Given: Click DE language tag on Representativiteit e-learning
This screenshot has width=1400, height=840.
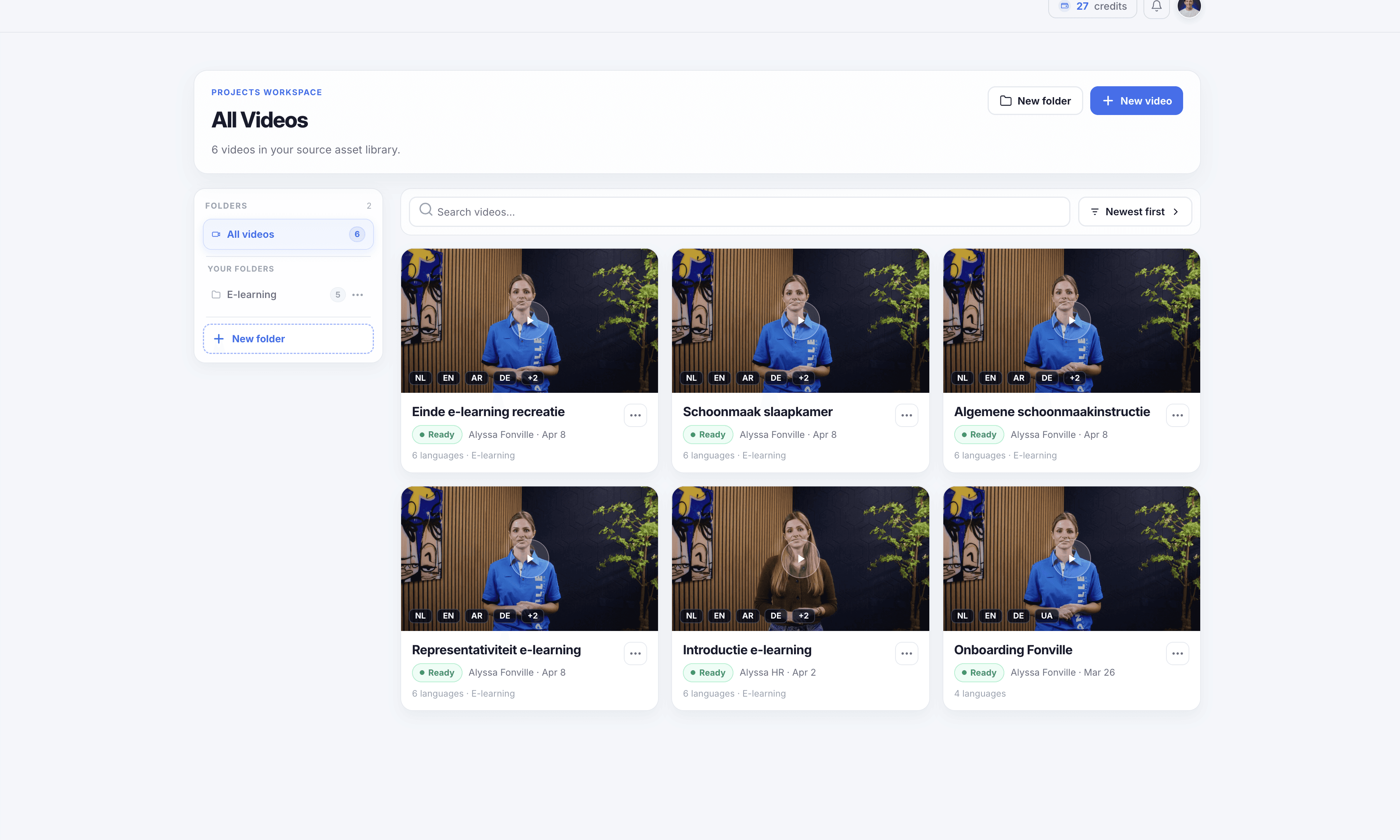Looking at the screenshot, I should (x=504, y=615).
